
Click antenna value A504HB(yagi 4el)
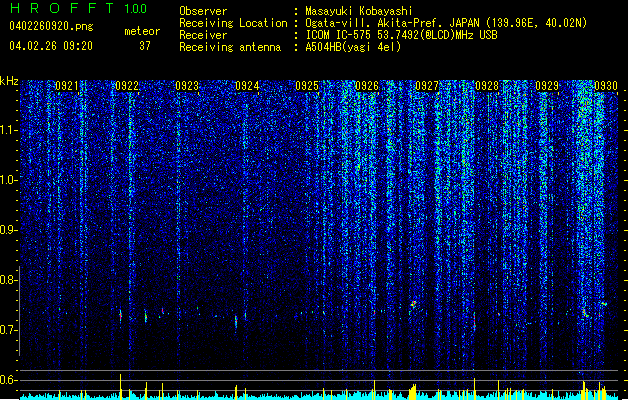353,47
